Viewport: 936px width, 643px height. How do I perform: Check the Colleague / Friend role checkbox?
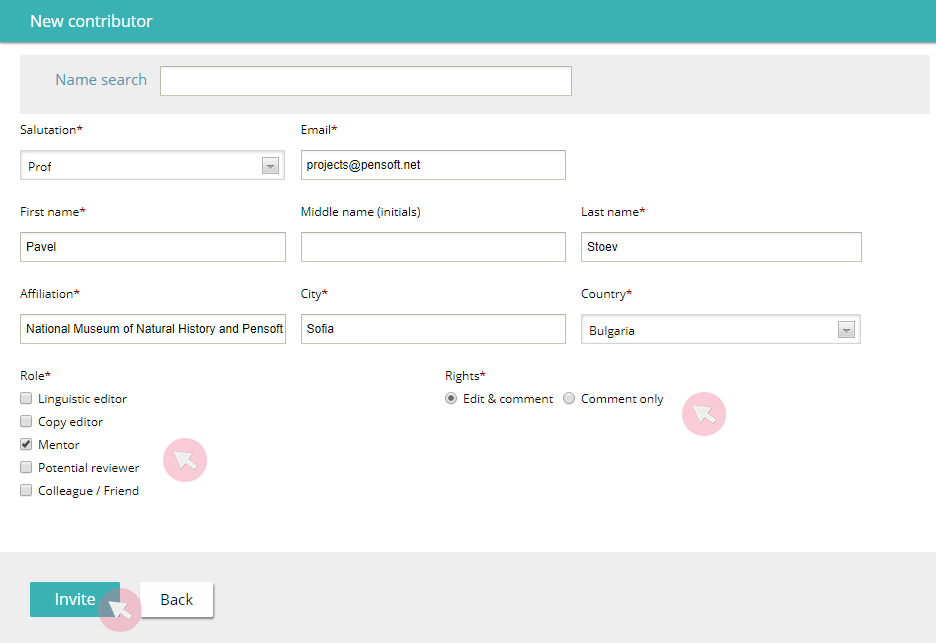pyautogui.click(x=26, y=490)
